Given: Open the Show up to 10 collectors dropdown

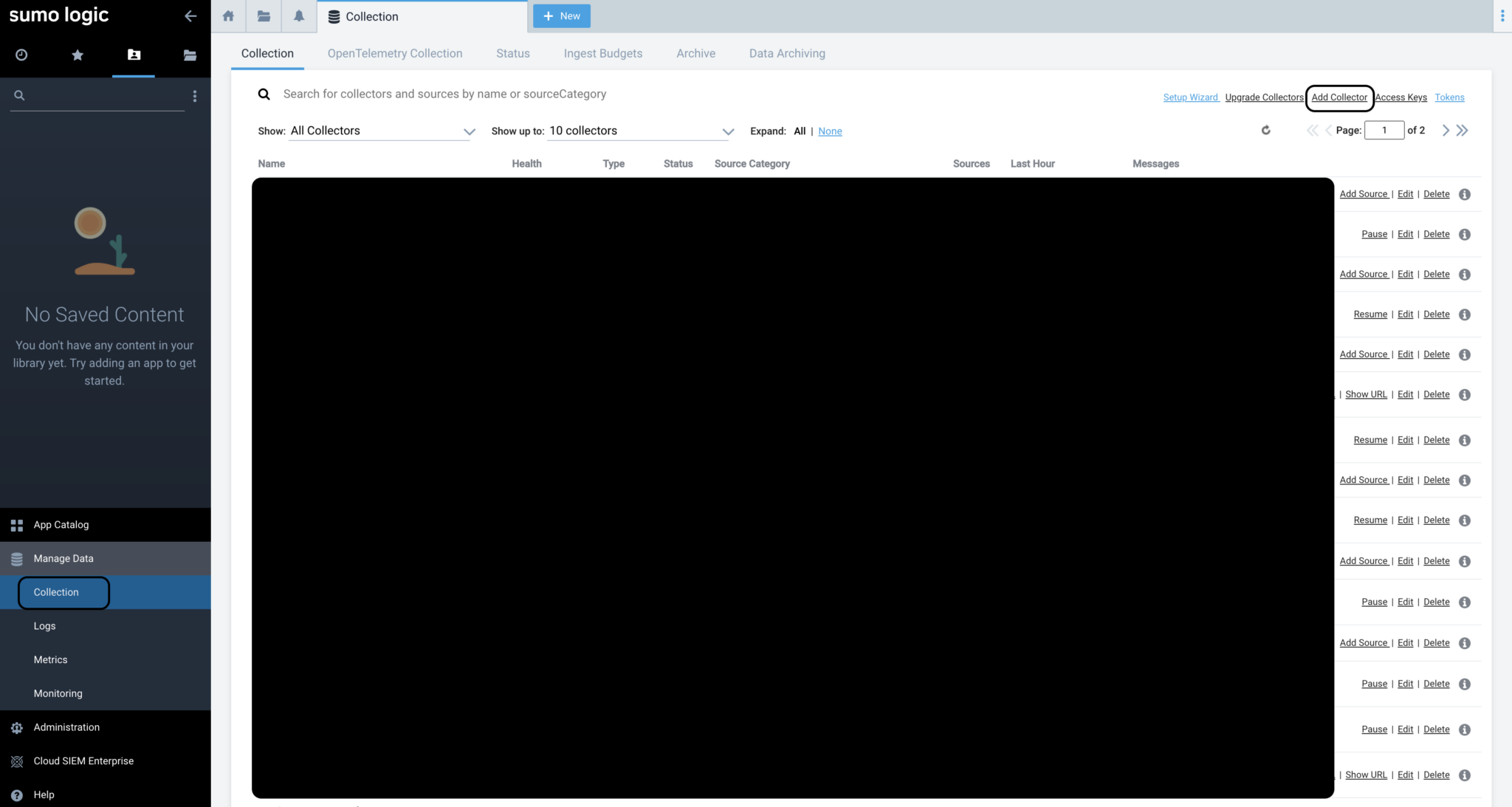Looking at the screenshot, I should coord(640,131).
